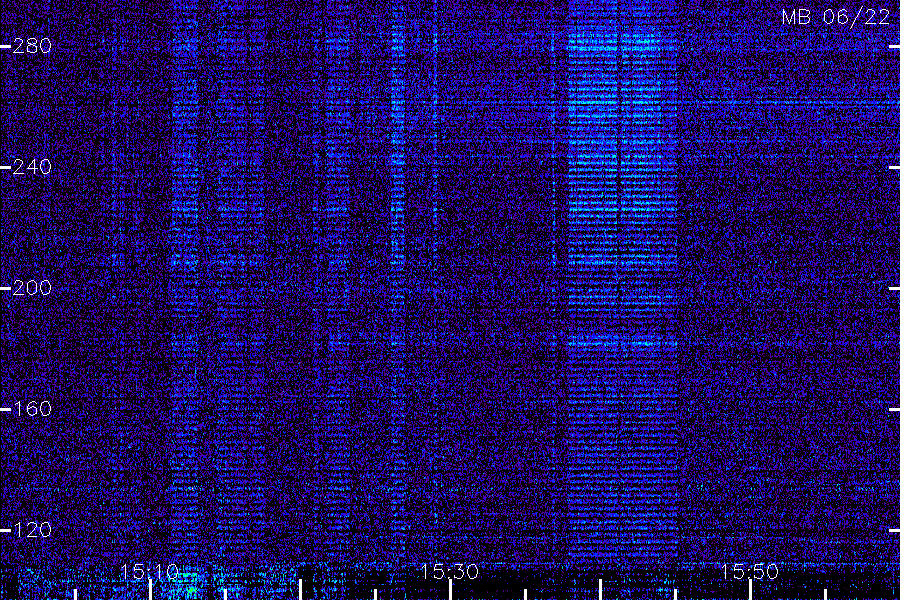Click the tick mark below 15:30

tap(451, 590)
